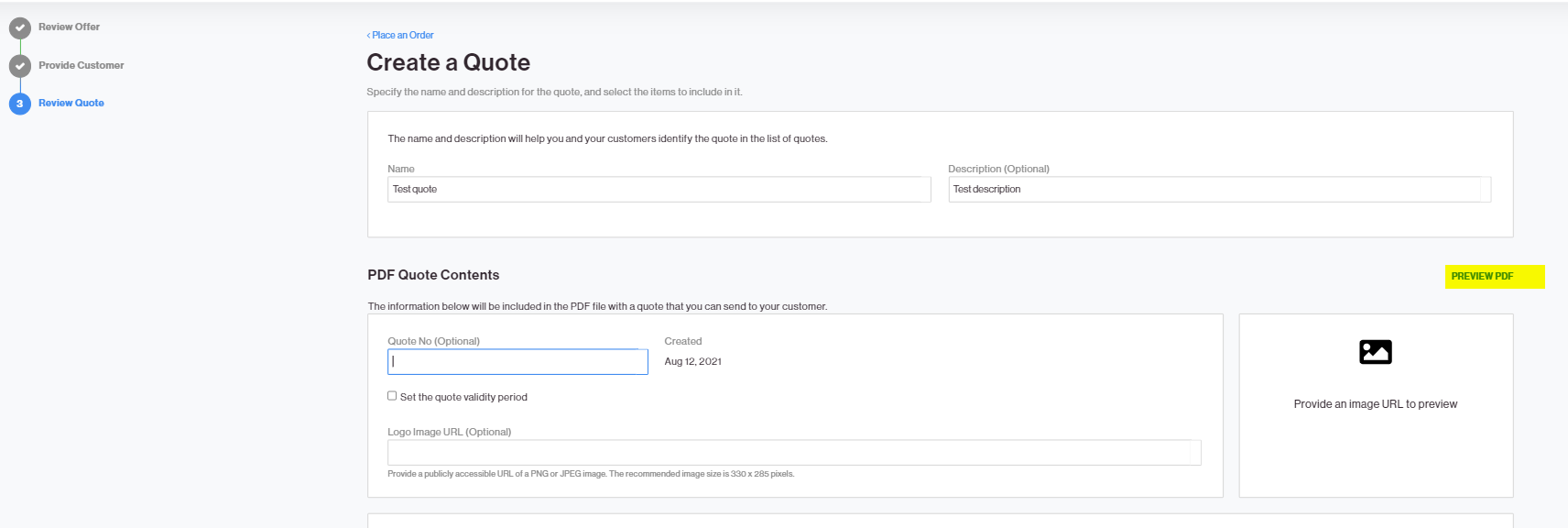Open the Review Offer step label
Screen dimensions: 1568x528
69,27
